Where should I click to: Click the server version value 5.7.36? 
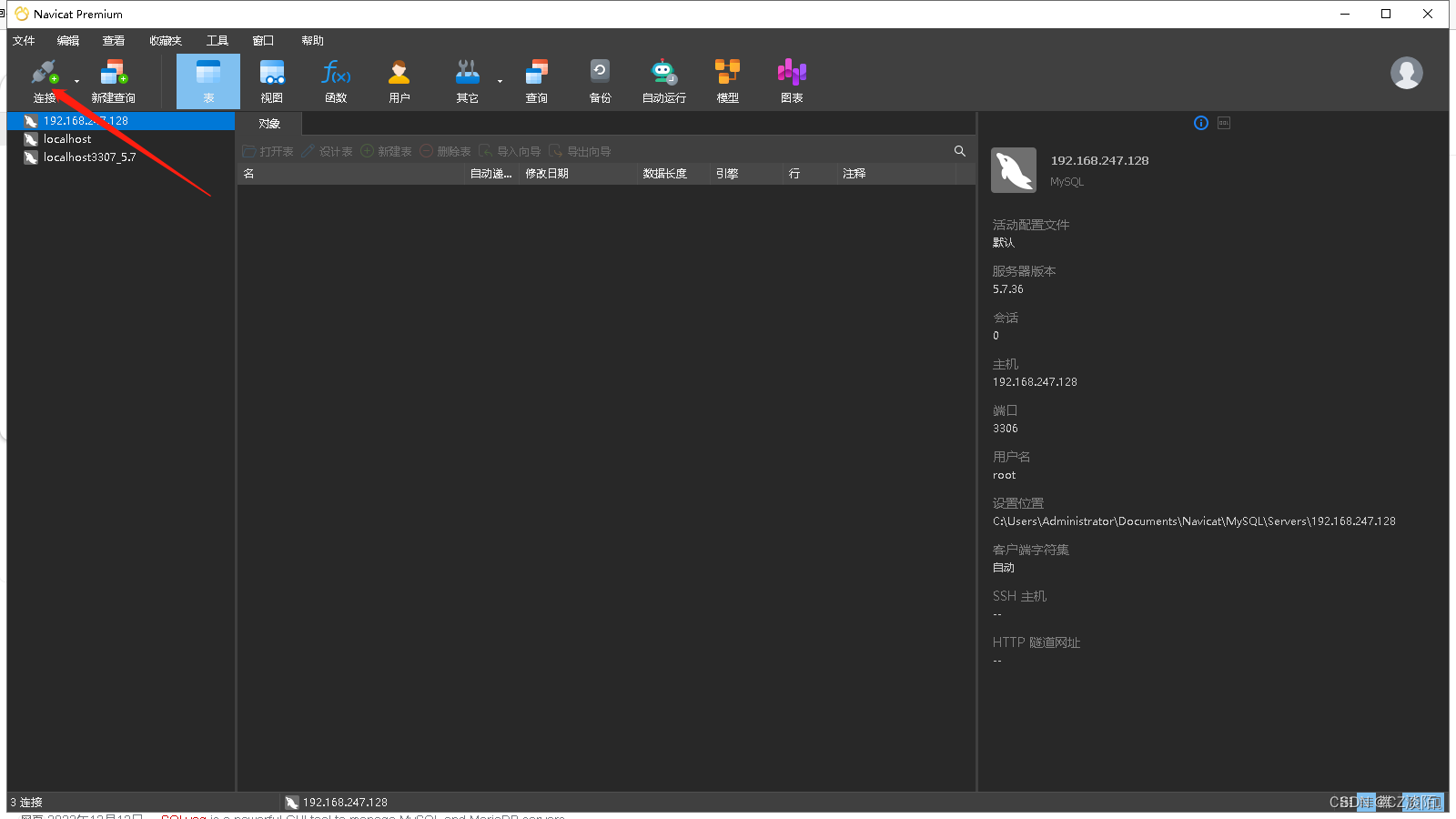(x=1007, y=289)
